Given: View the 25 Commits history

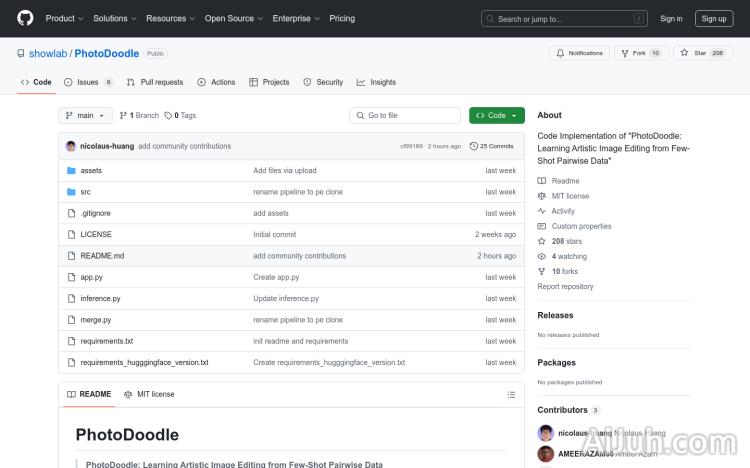Looking at the screenshot, I should (496, 146).
